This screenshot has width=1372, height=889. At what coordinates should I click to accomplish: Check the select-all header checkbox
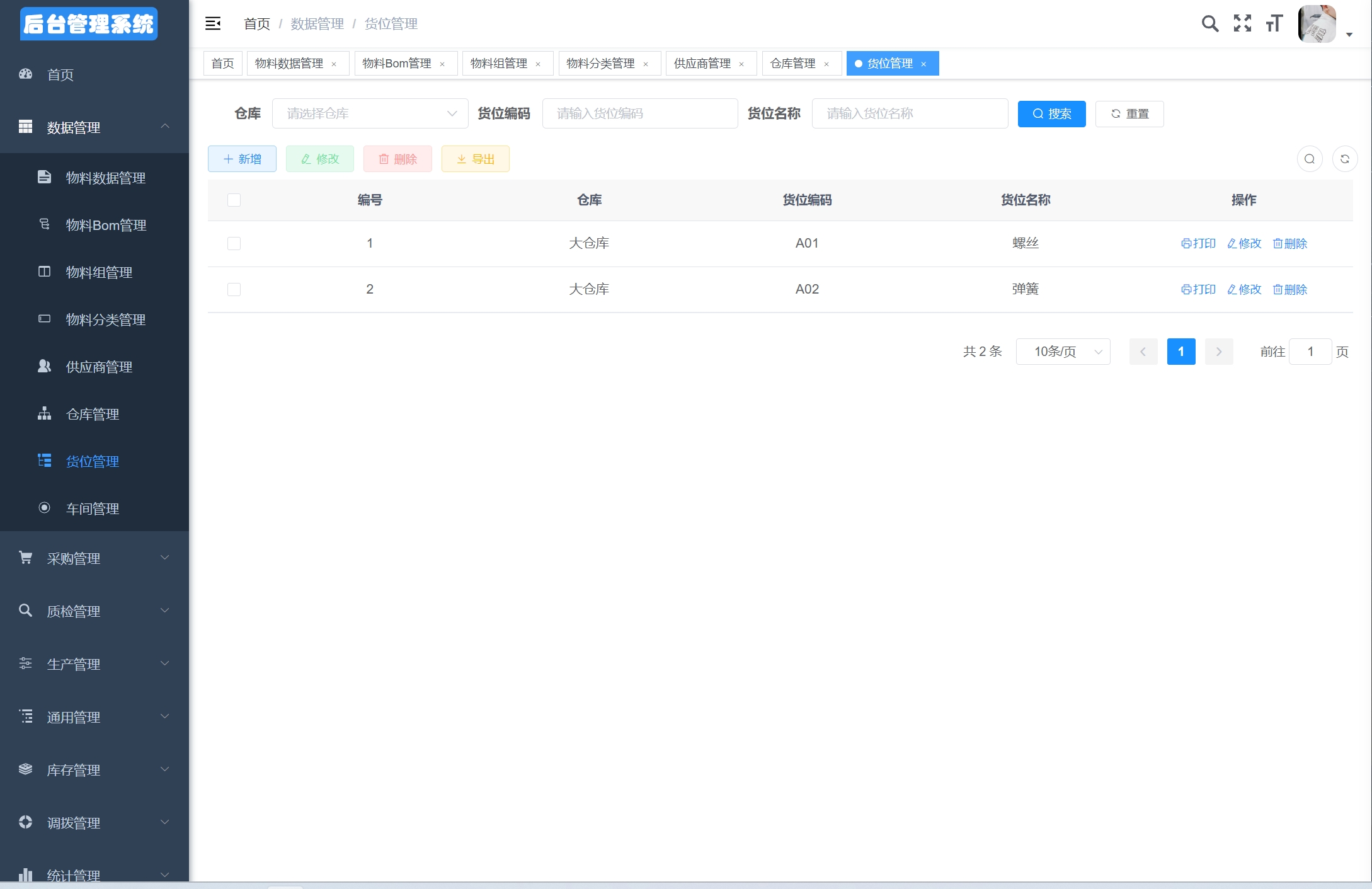point(234,200)
